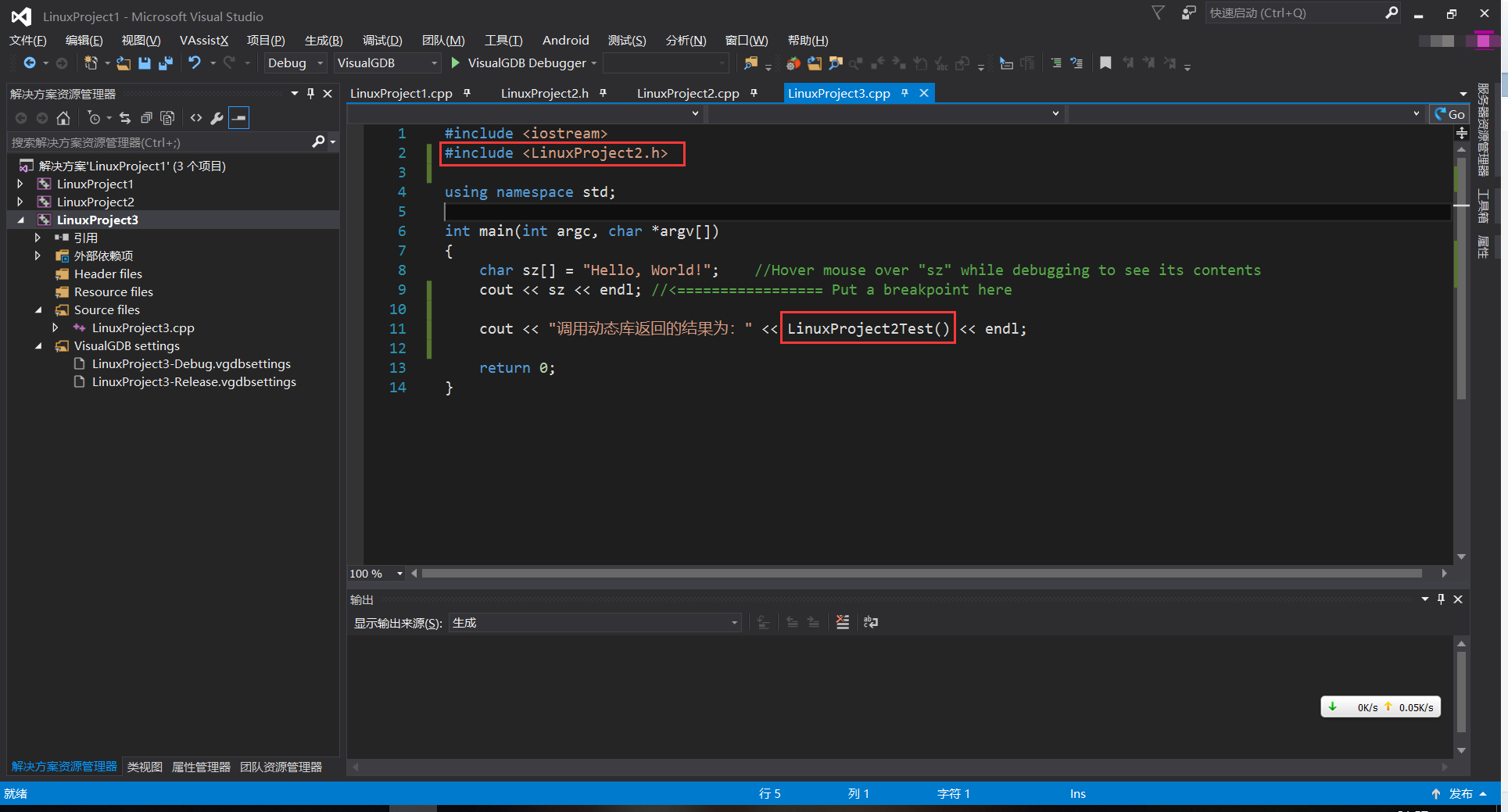Click the notifications flag icon in title bar
1508x812 pixels.
pyautogui.click(x=1158, y=13)
